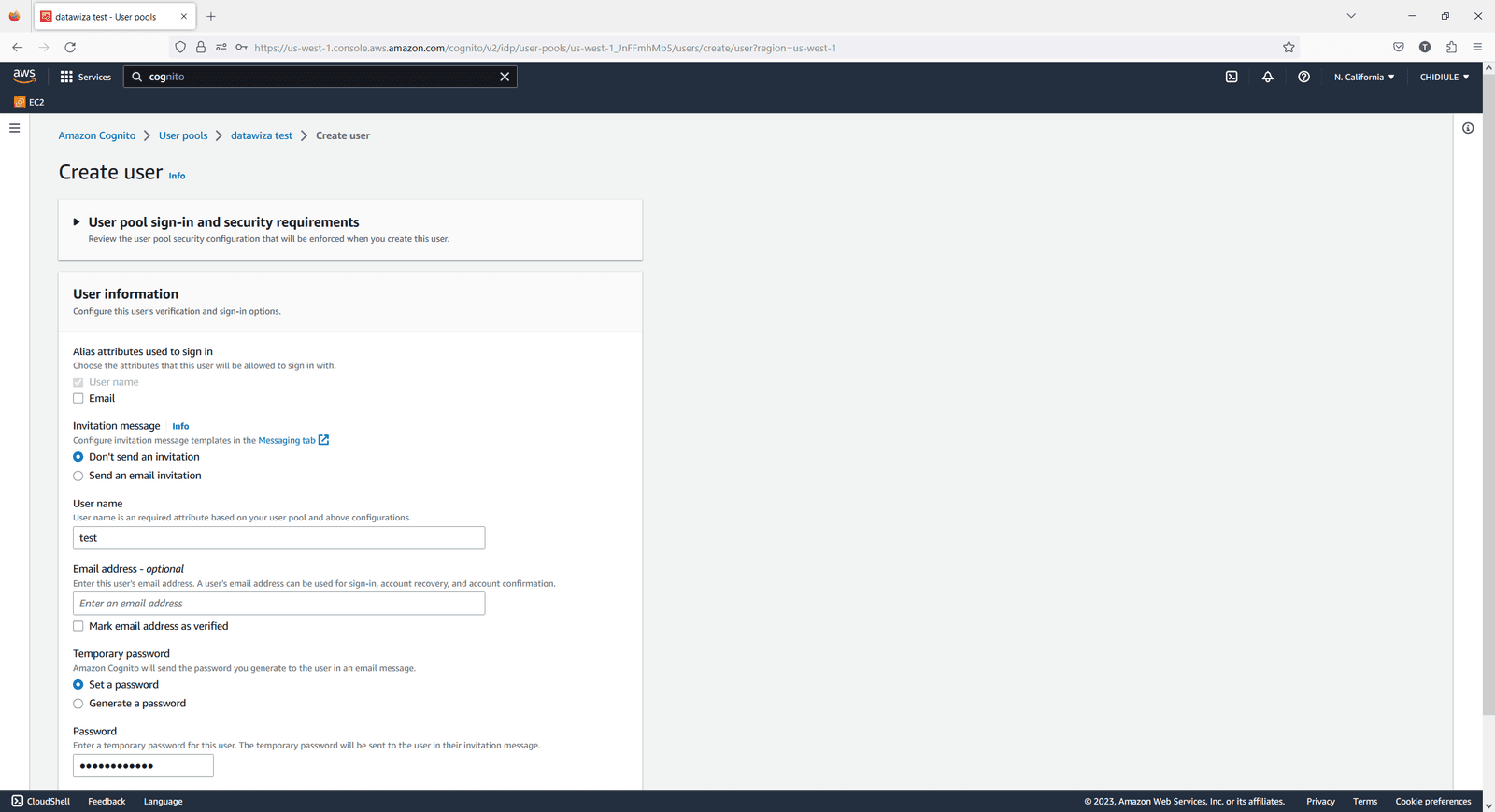Open a new browser tab
1495x812 pixels.
211,16
